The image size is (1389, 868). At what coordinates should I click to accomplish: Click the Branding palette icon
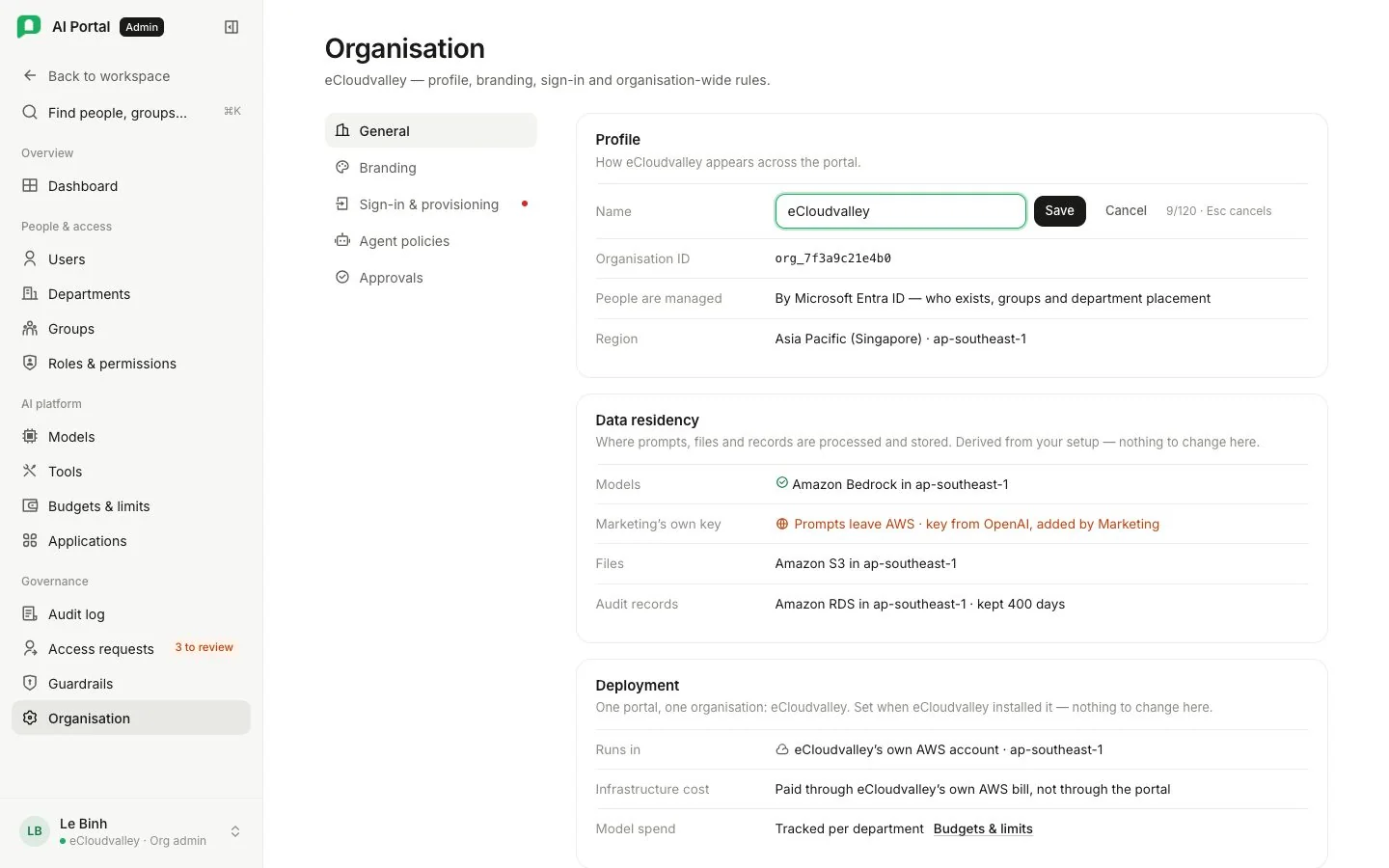(x=342, y=167)
